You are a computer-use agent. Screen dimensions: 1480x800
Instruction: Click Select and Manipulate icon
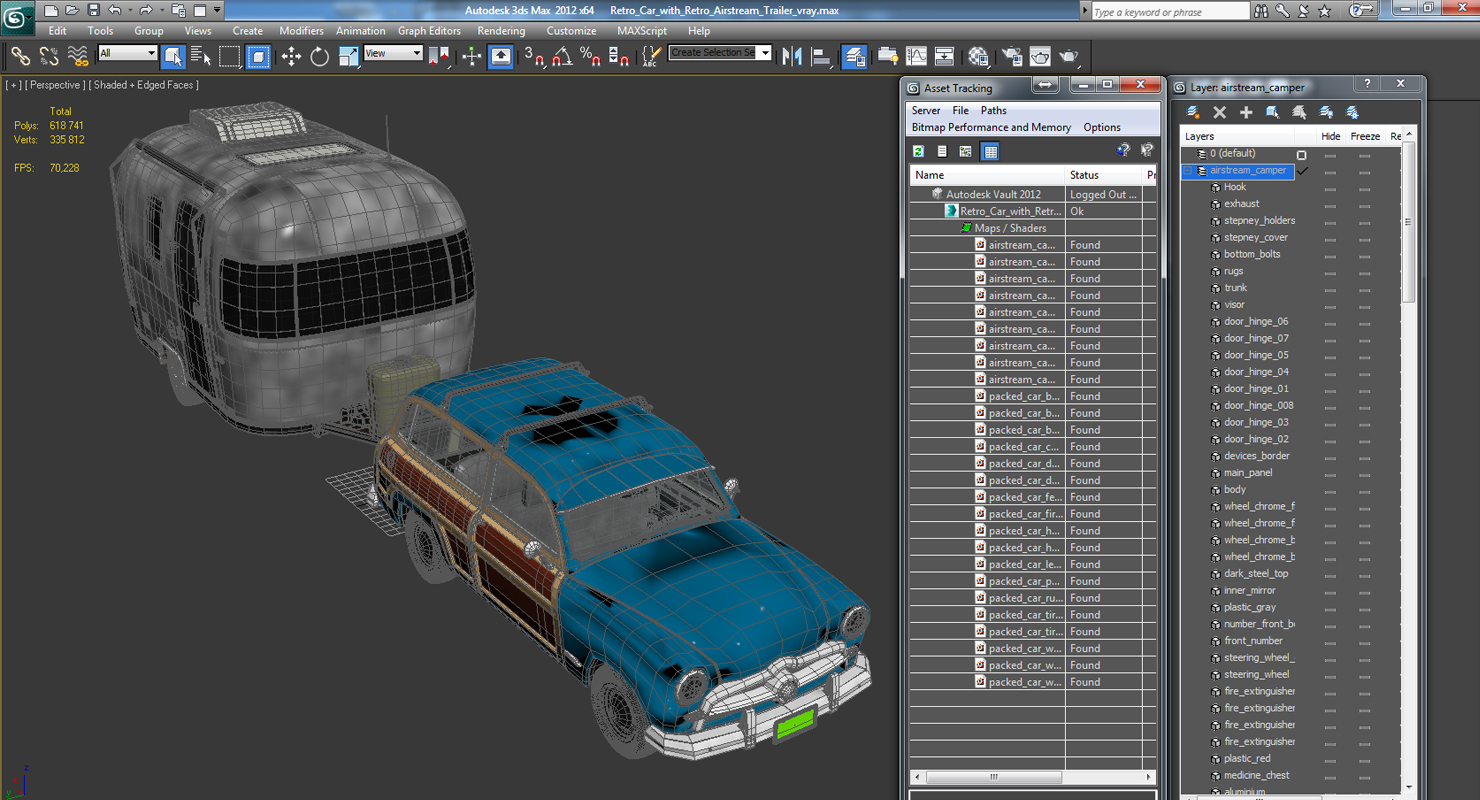[472, 57]
